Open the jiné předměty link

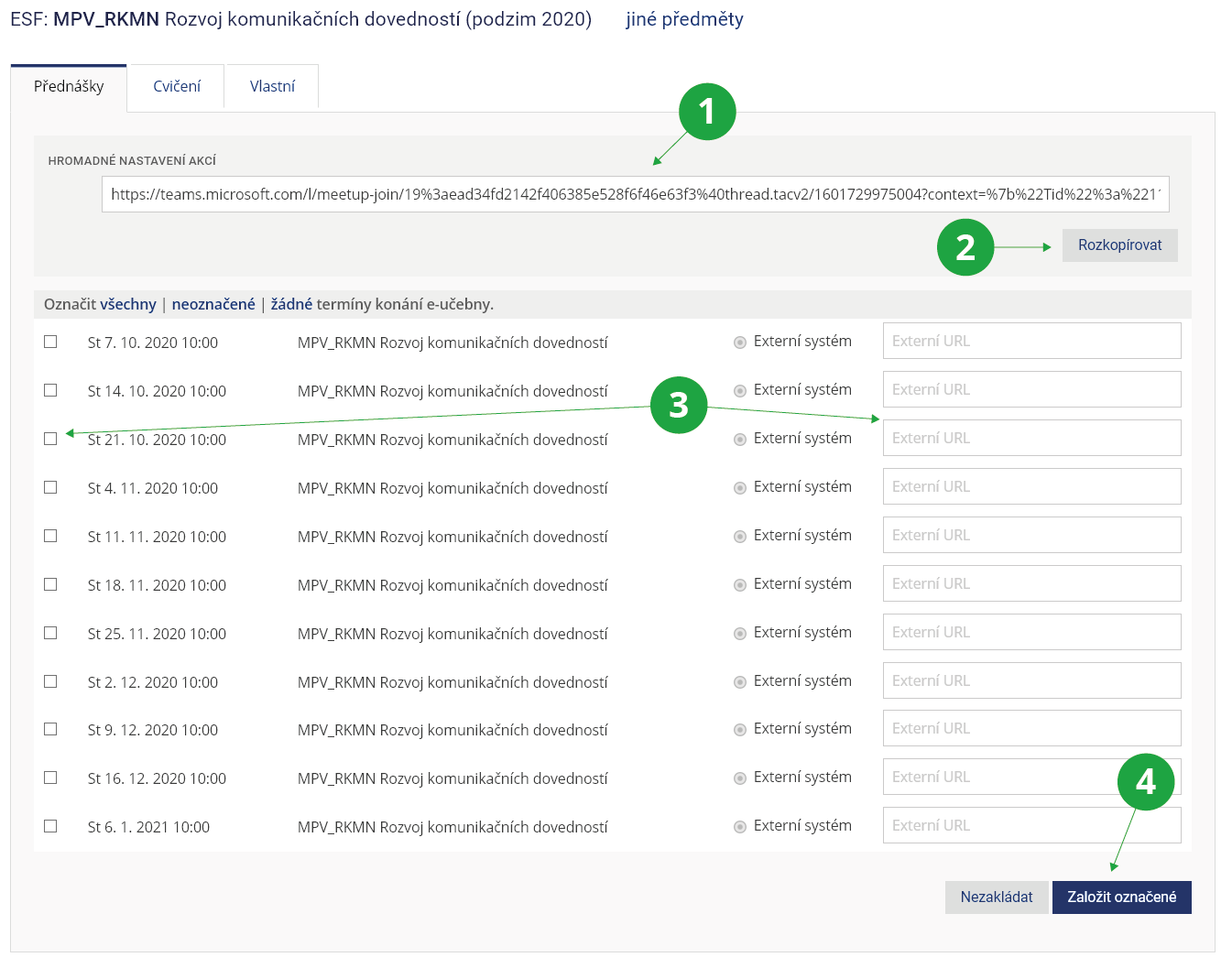tap(684, 19)
